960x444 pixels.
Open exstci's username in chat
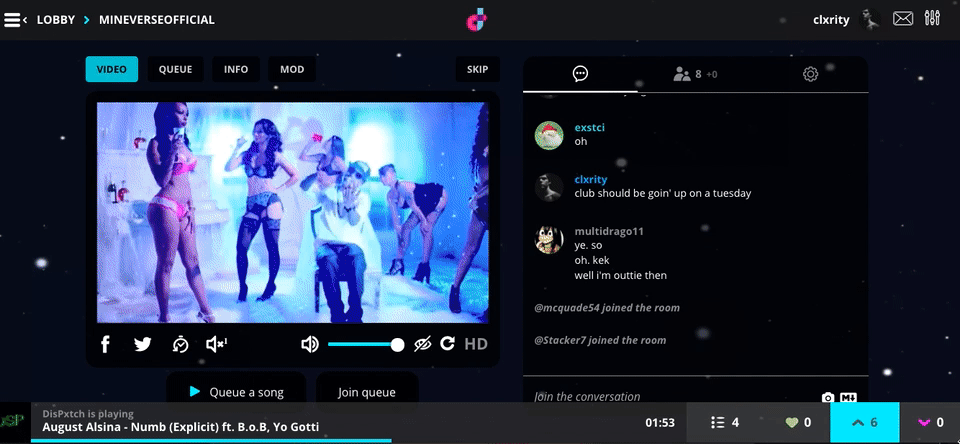pyautogui.click(x=590, y=127)
